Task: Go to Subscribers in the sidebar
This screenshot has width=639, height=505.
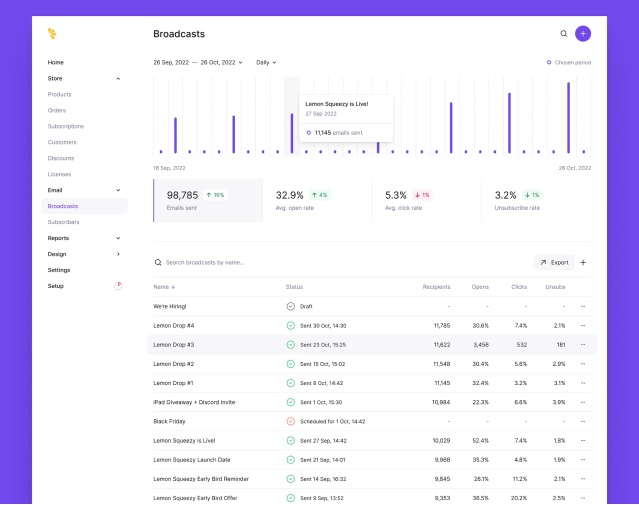Action: [63, 222]
